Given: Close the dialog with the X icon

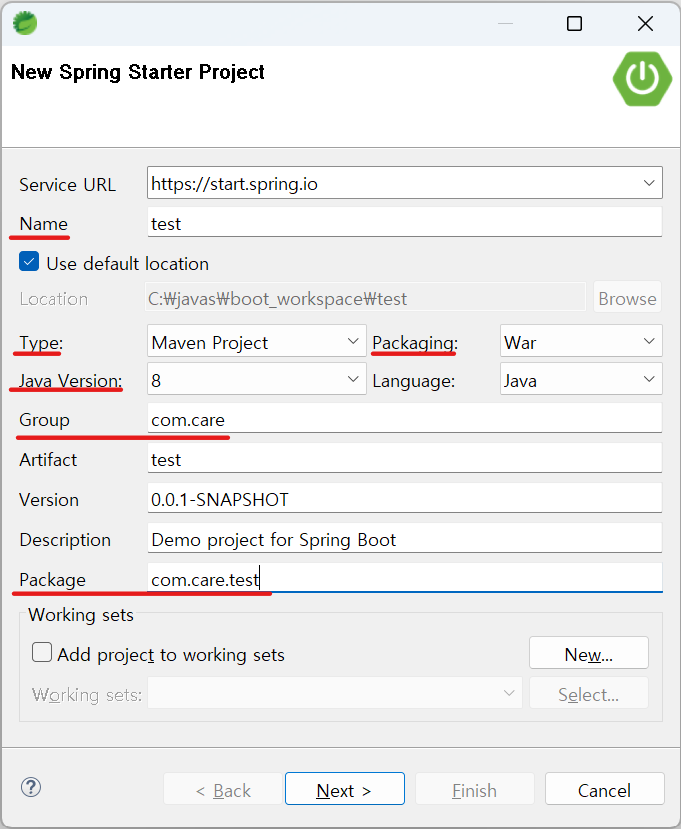Looking at the screenshot, I should click(x=645, y=23).
